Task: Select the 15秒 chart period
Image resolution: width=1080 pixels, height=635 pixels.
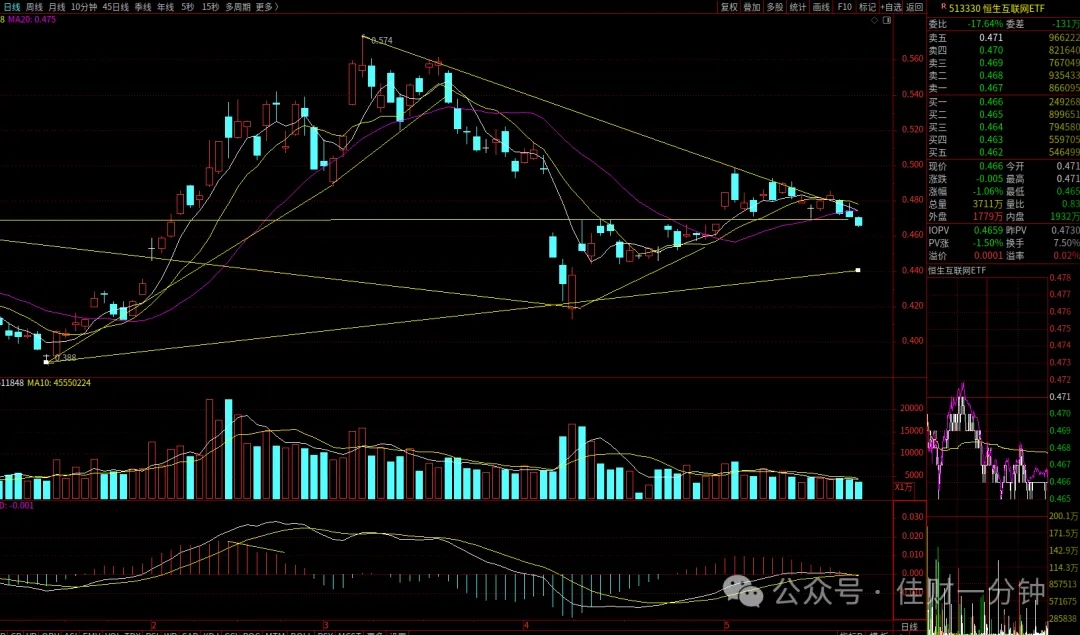Action: pos(211,7)
